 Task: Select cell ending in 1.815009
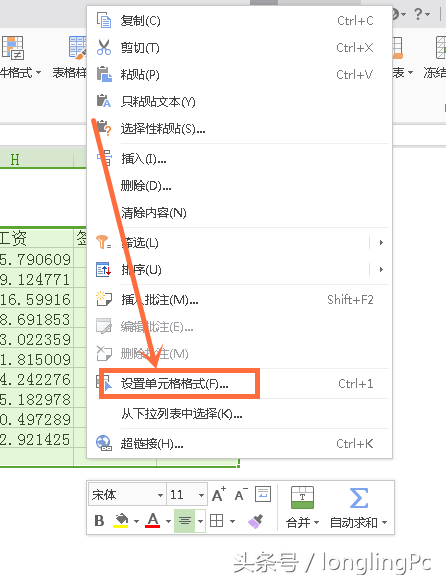(x=37, y=359)
